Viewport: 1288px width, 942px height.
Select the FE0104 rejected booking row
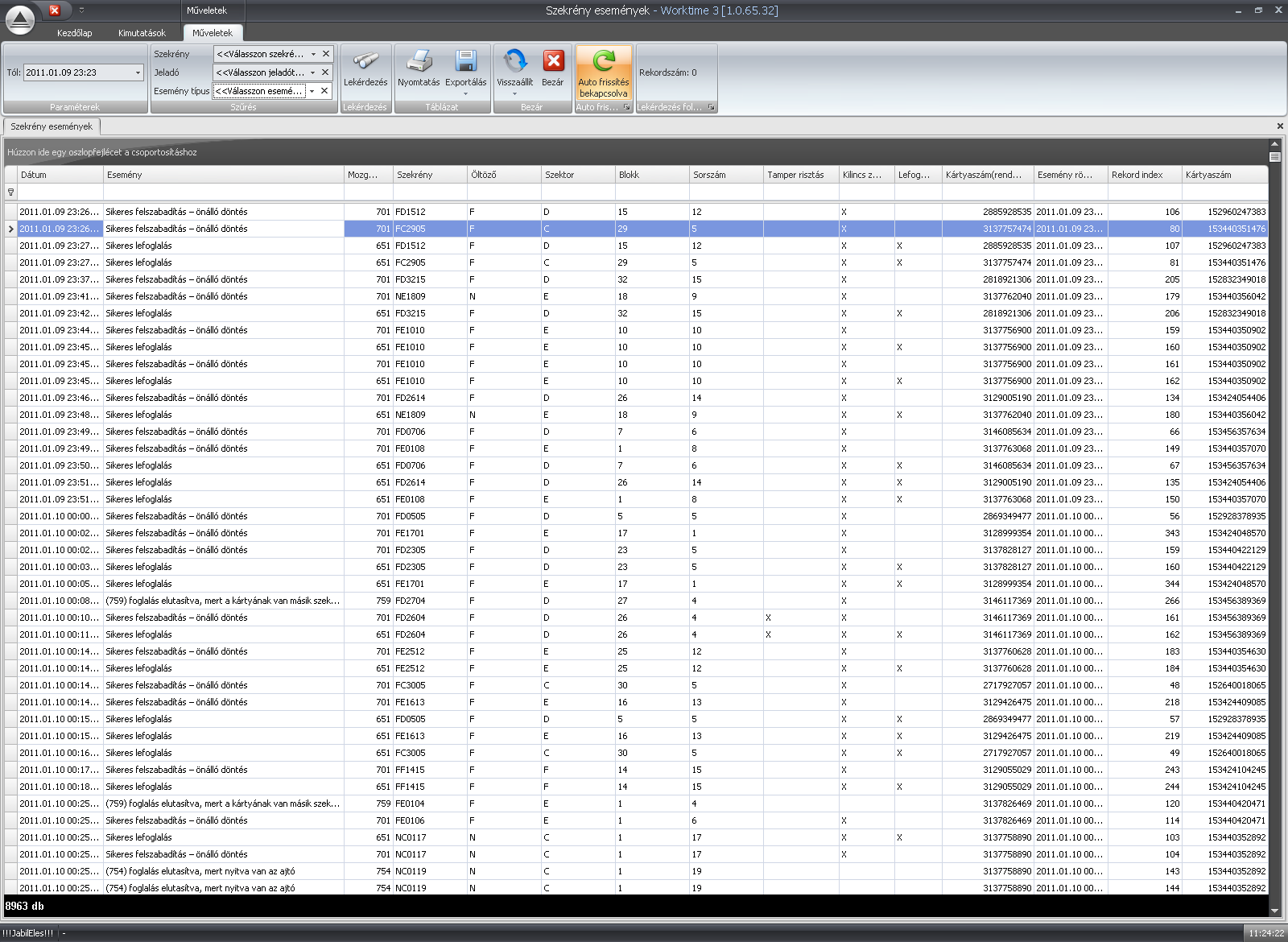pyautogui.click(x=636, y=804)
